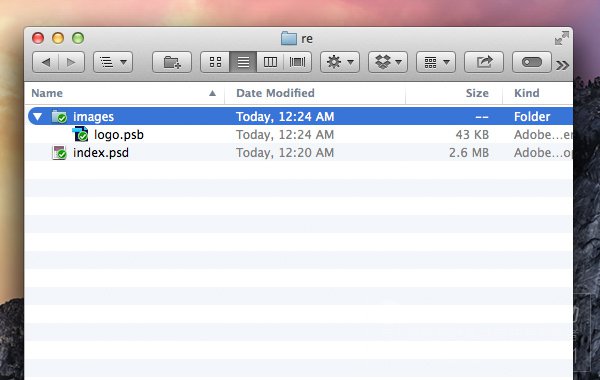600x380 pixels.
Task: Click the Edit Tags toolbar button
Action: 532,62
